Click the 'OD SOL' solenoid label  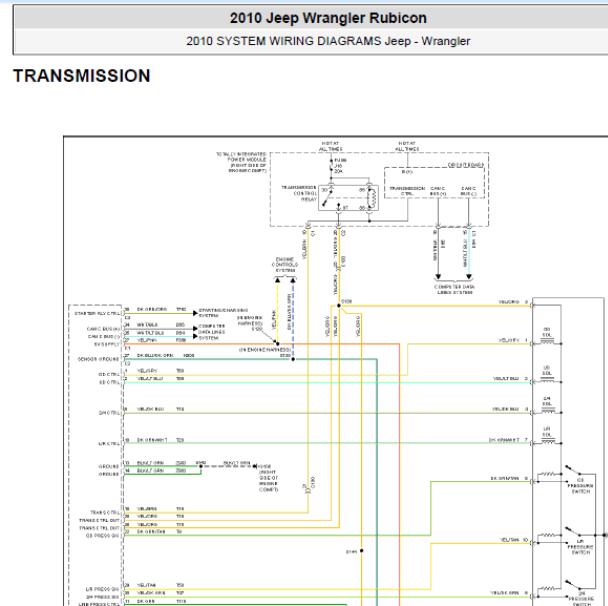tap(547, 332)
